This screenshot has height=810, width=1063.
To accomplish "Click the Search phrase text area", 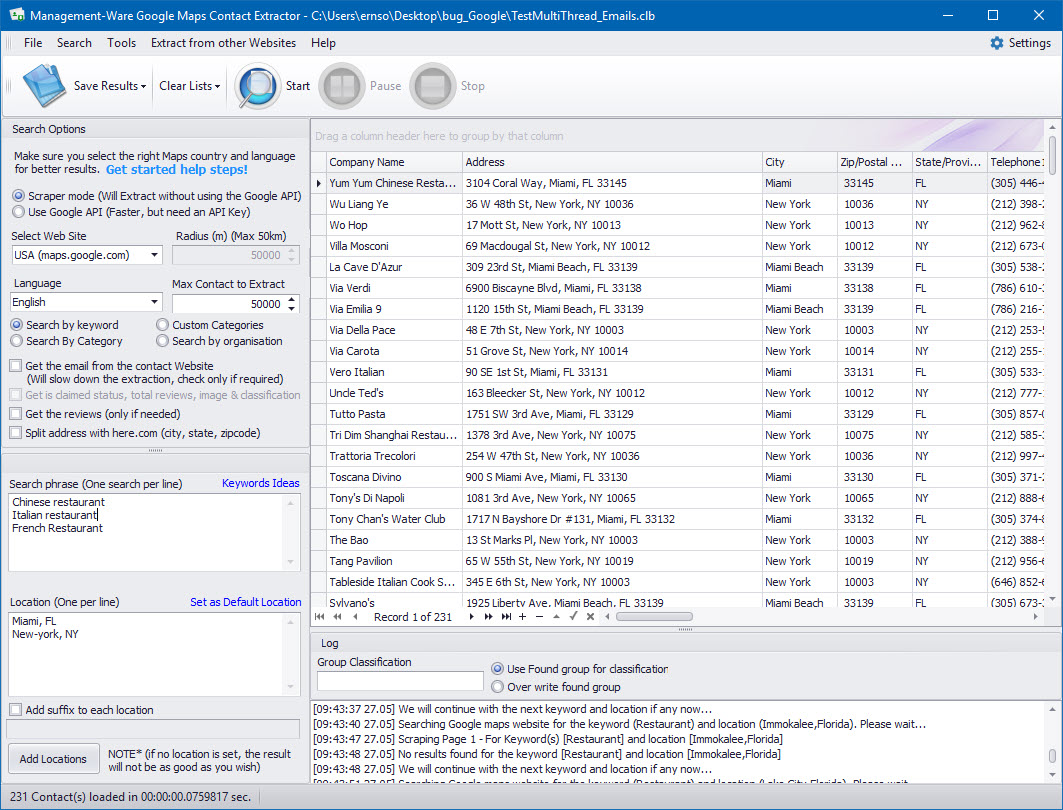I will tap(155, 532).
